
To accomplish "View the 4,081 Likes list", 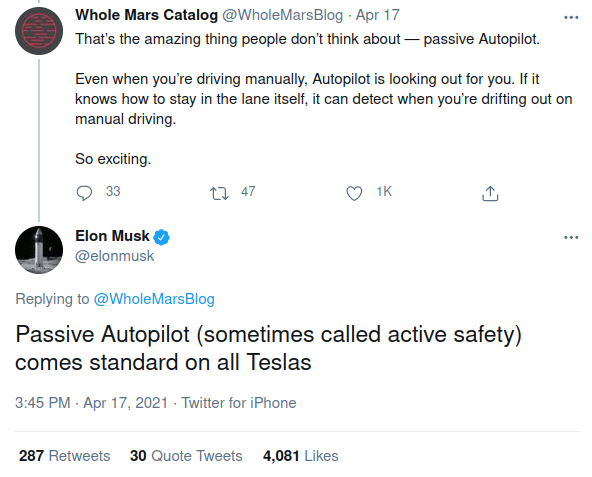I will [301, 455].
